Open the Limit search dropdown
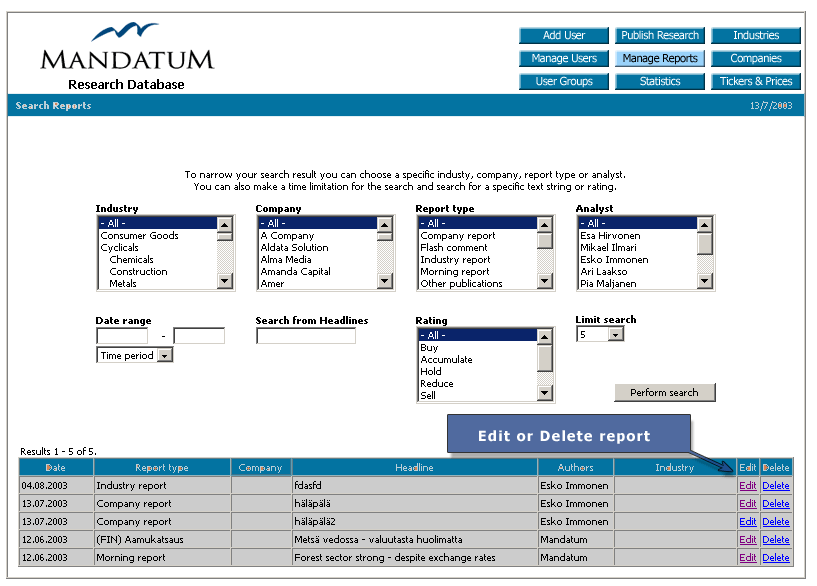The image size is (817, 586). point(600,334)
